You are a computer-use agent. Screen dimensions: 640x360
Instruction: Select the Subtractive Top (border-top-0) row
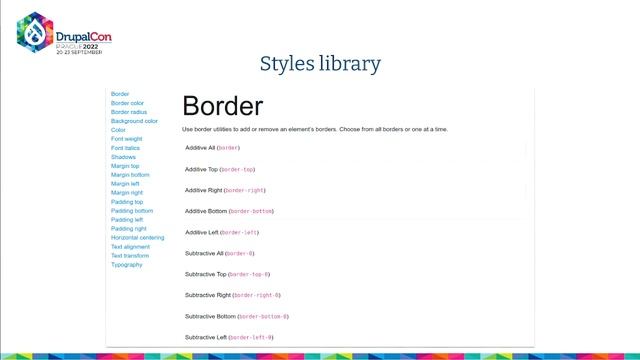tap(227, 274)
